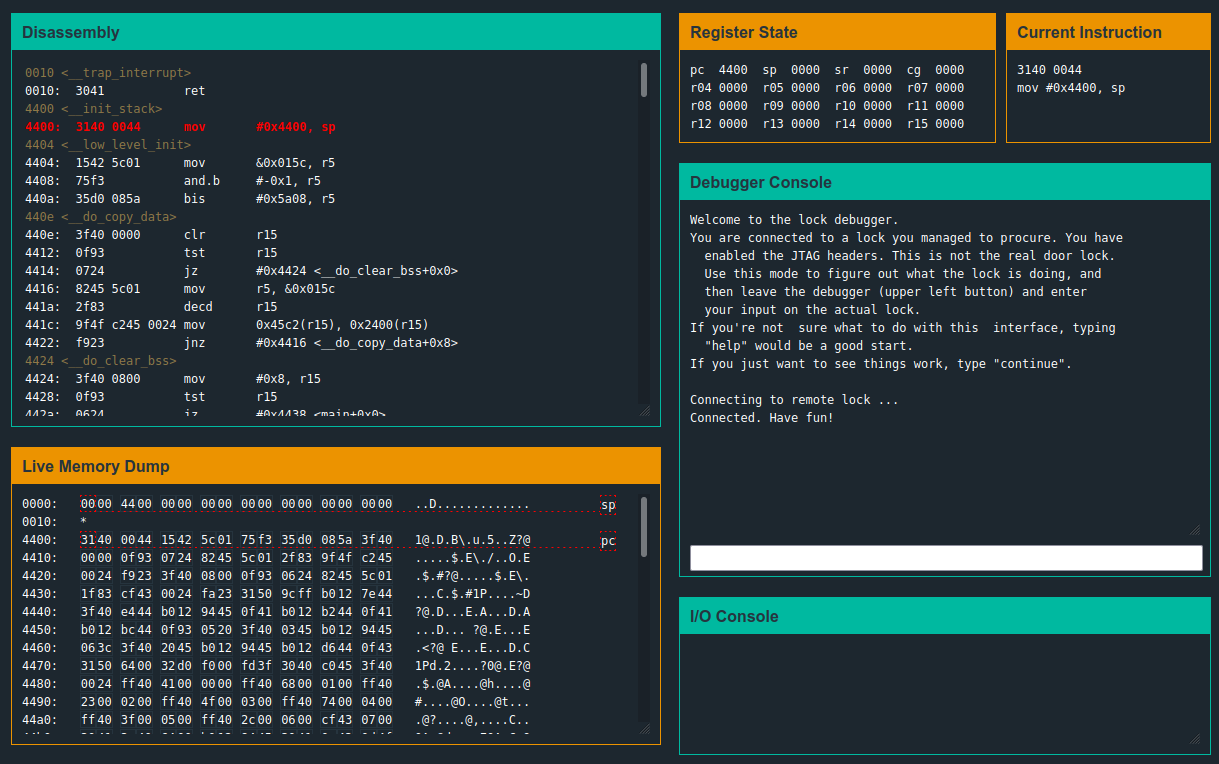Select the 4414 jz #0x4424 line
1219x764 pixels.
click(x=242, y=271)
